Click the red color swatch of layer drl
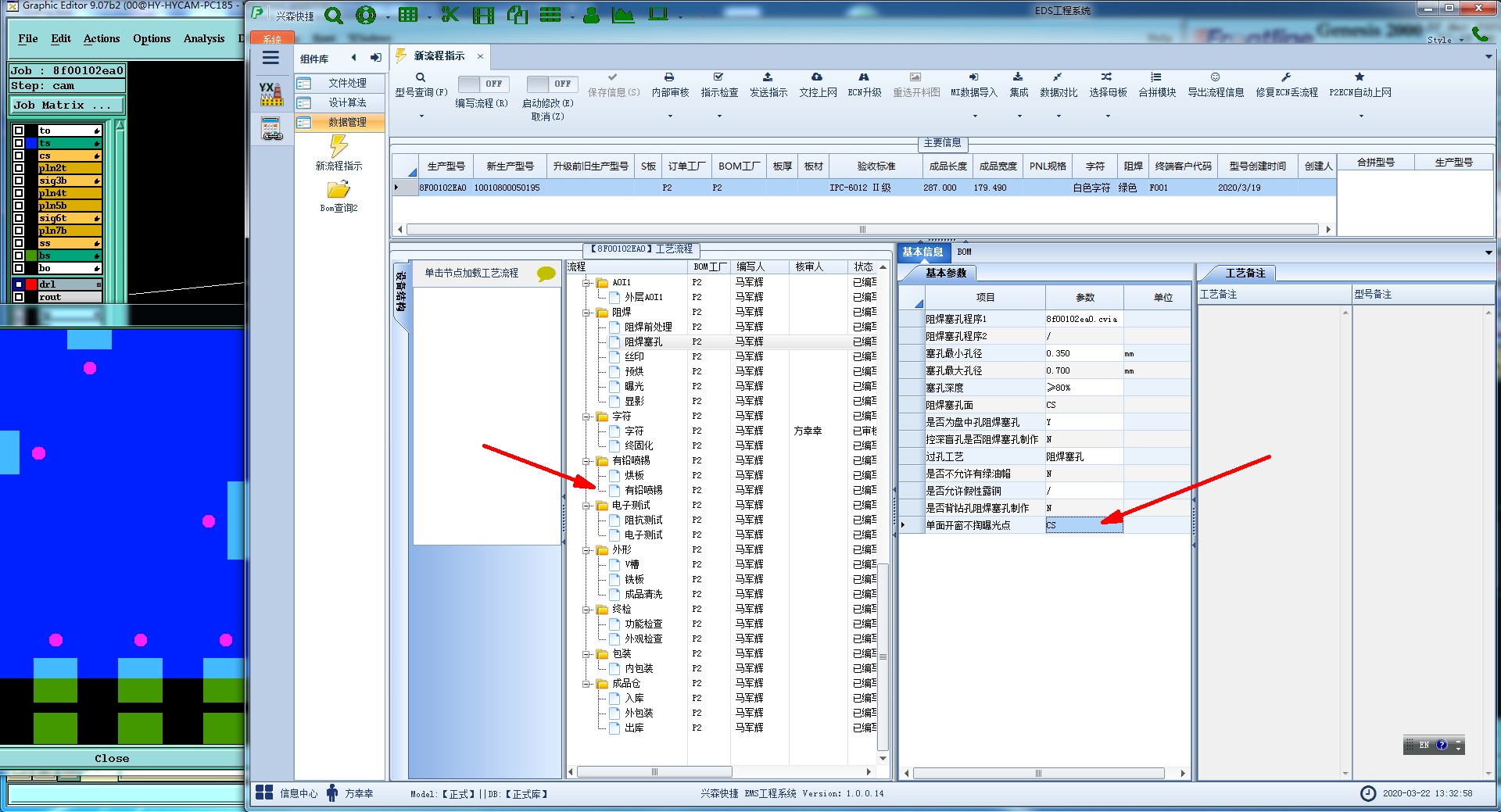This screenshot has width=1501, height=812. pos(31,284)
